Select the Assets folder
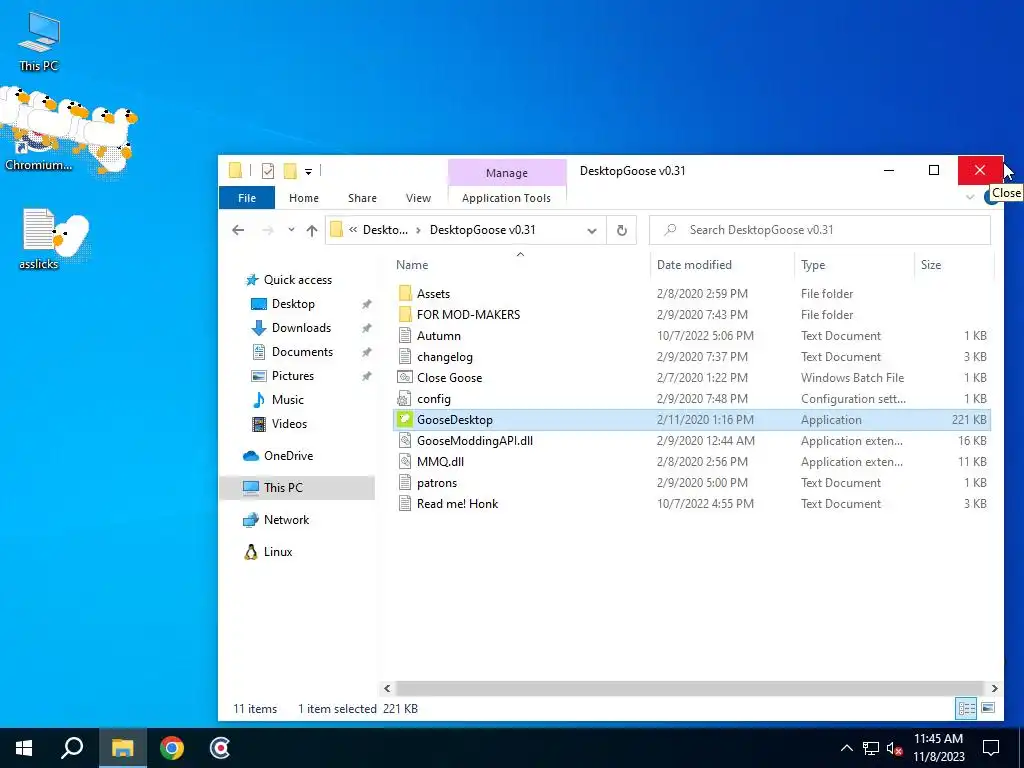The width and height of the screenshot is (1024, 768). click(692, 294)
